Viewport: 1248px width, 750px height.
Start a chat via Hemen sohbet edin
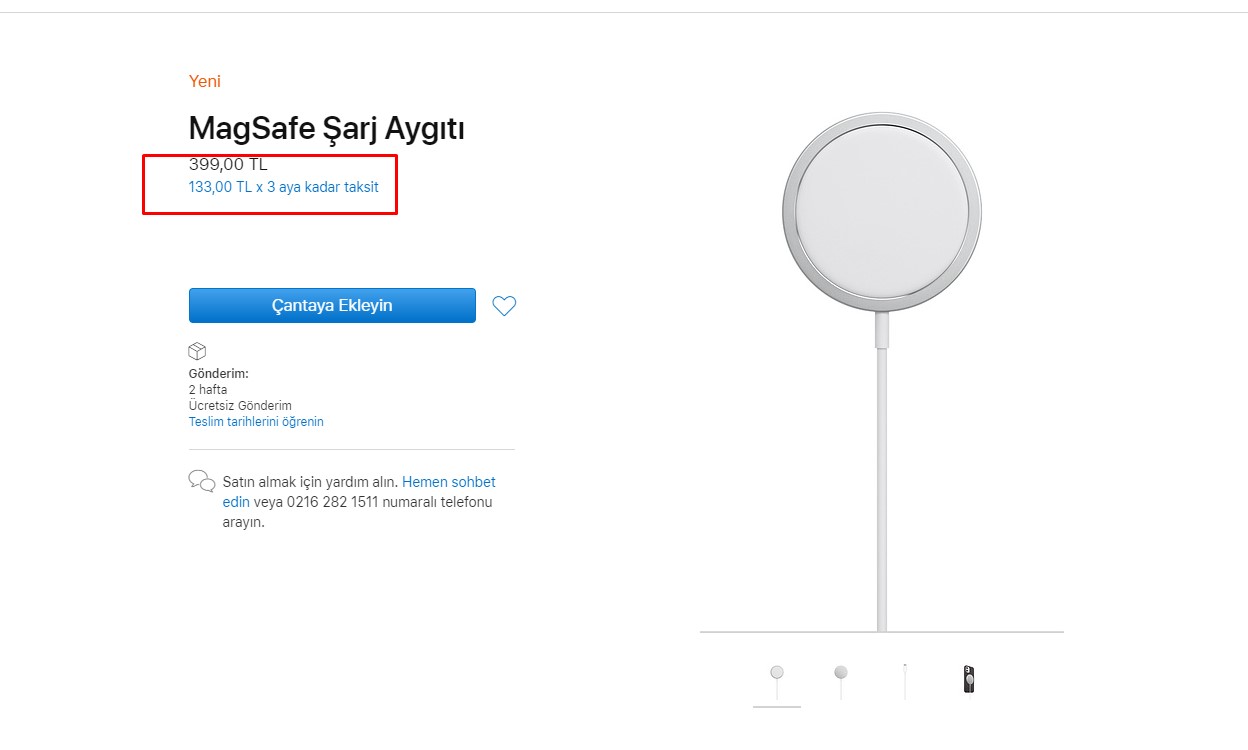[x=448, y=482]
